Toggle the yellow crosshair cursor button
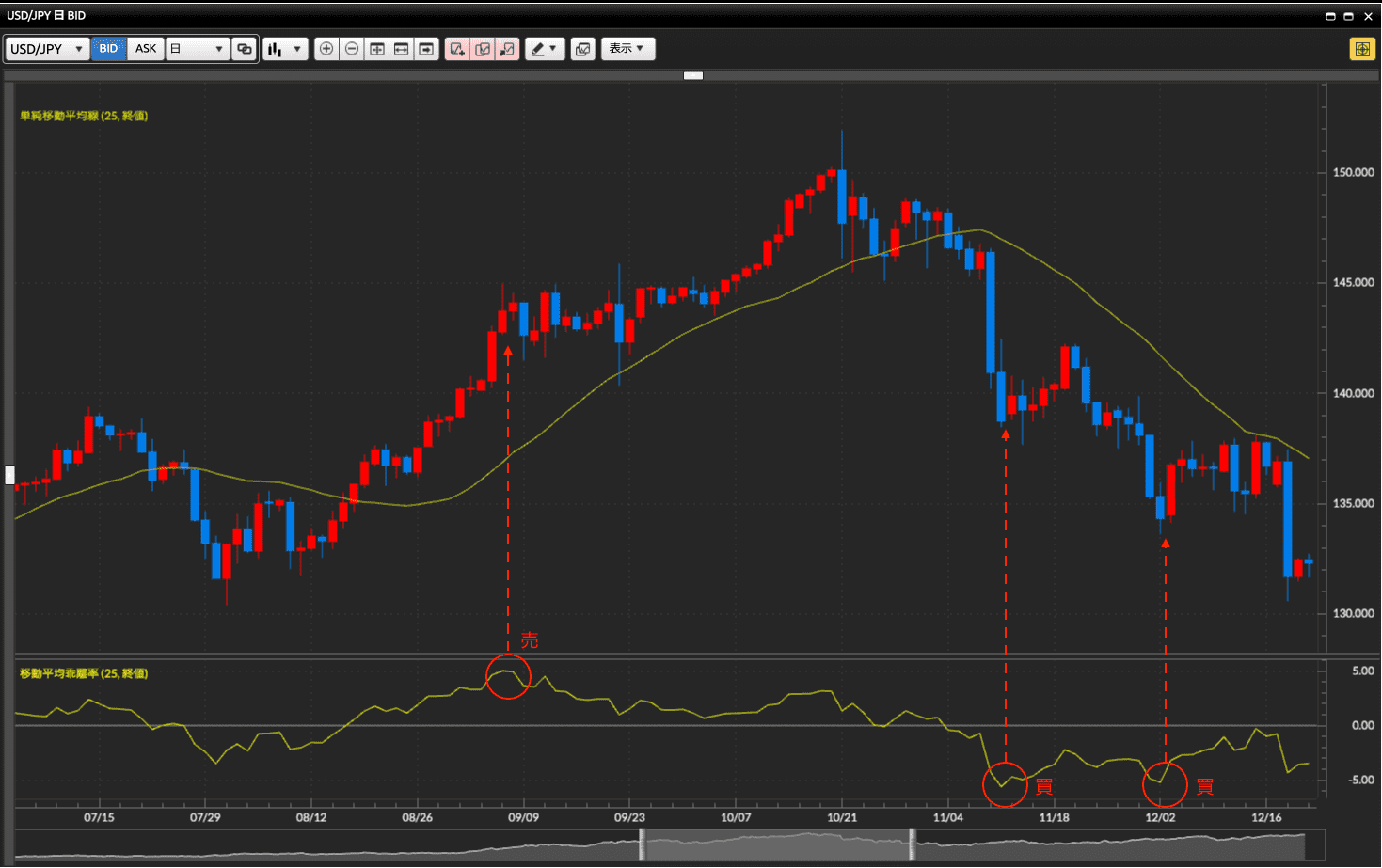Viewport: 1382px width, 868px height. [1362, 49]
